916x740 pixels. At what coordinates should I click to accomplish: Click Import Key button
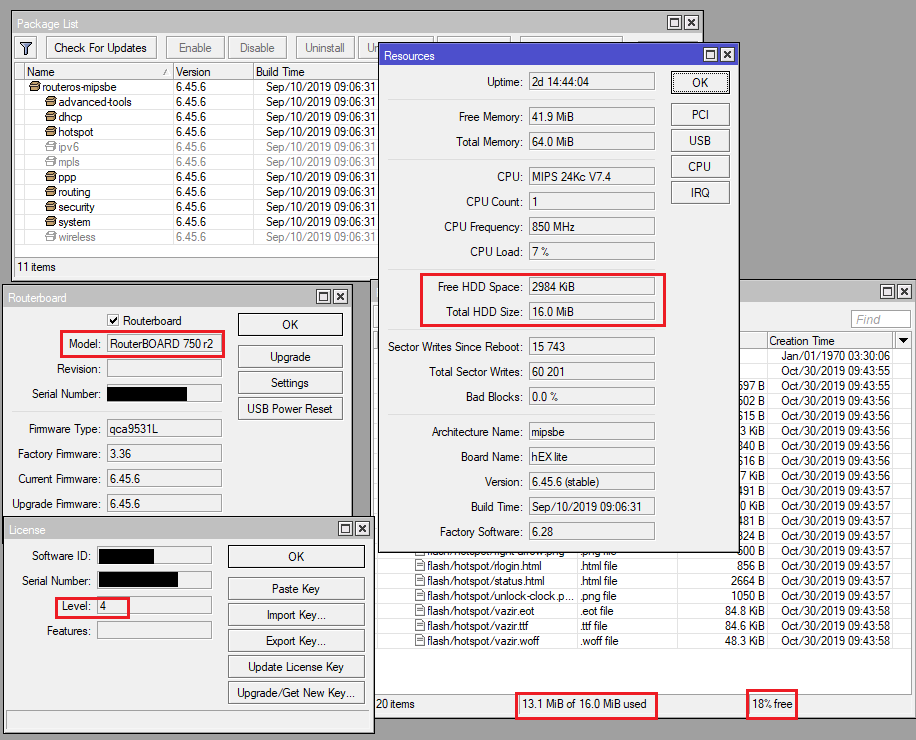(296, 615)
